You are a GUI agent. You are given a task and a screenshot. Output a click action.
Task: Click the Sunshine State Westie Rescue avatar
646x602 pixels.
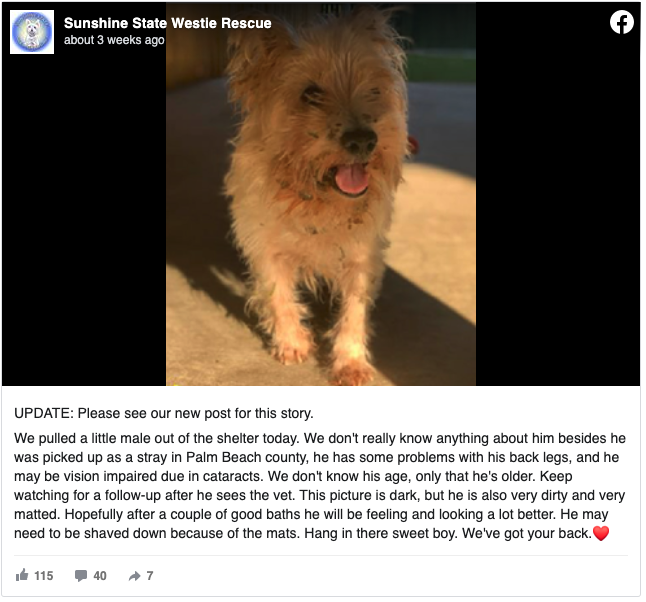point(32,32)
